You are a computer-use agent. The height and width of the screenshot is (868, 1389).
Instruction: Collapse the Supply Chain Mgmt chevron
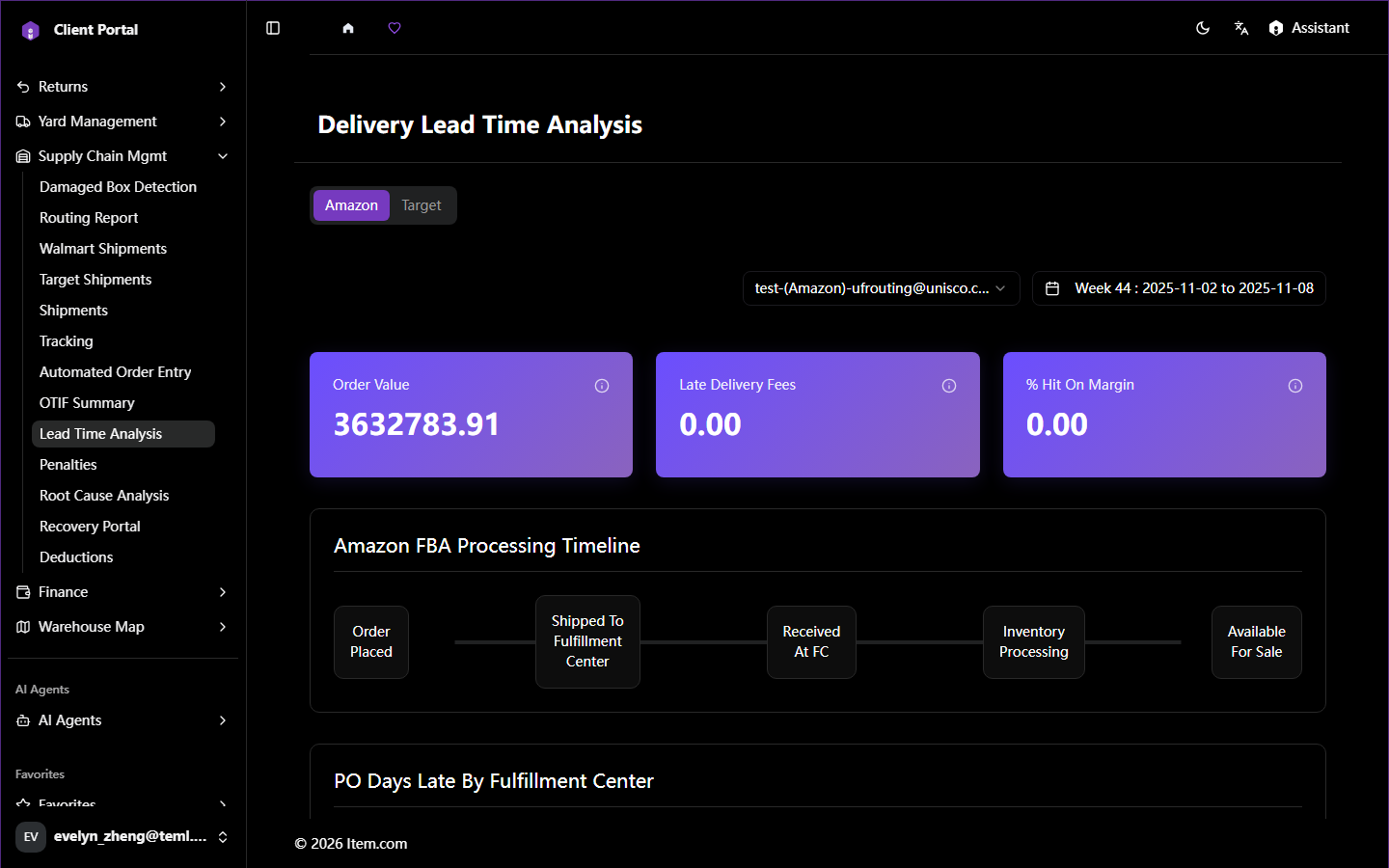[223, 156]
